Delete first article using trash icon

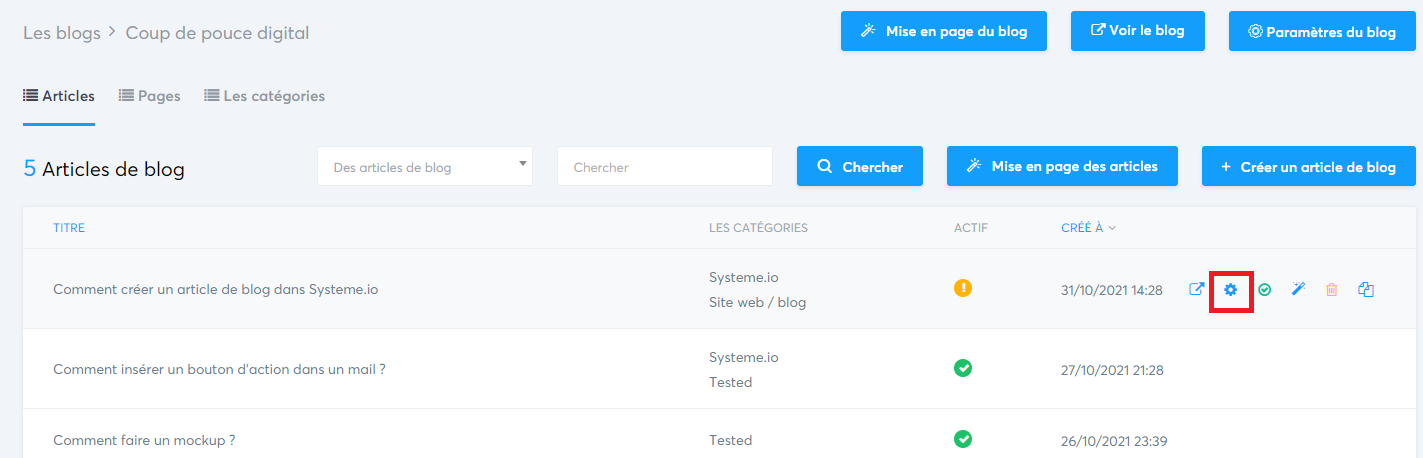coord(1332,289)
